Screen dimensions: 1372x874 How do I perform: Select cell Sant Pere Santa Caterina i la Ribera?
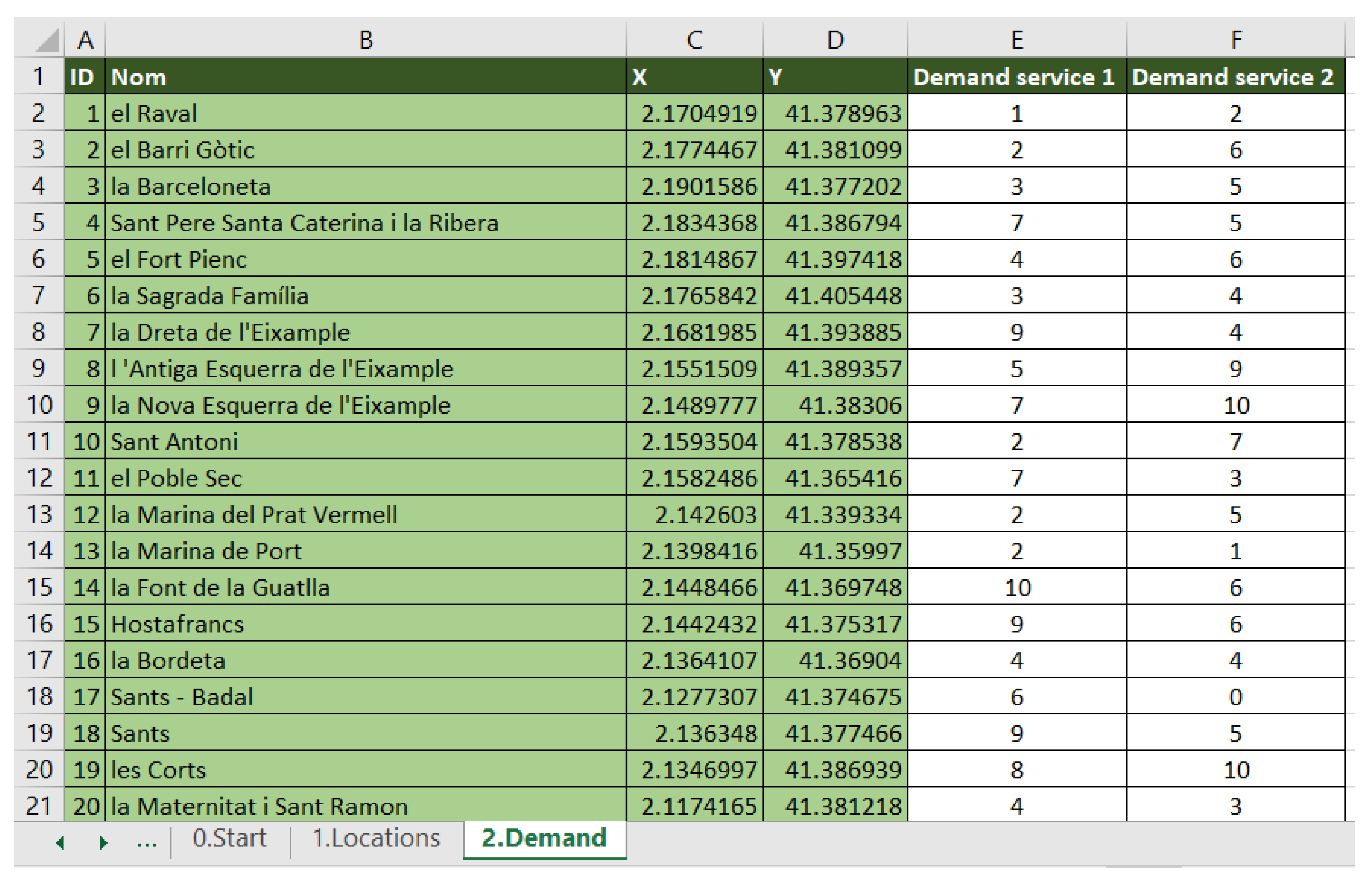(x=366, y=222)
